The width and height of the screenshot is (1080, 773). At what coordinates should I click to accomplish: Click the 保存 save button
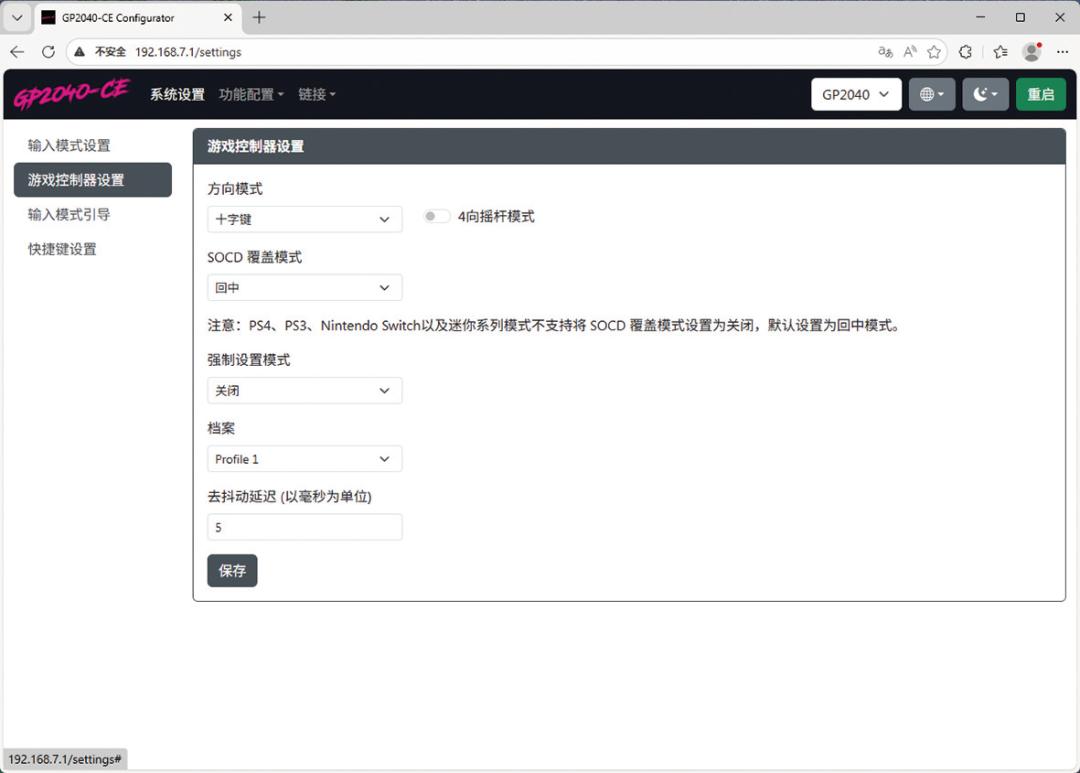232,570
